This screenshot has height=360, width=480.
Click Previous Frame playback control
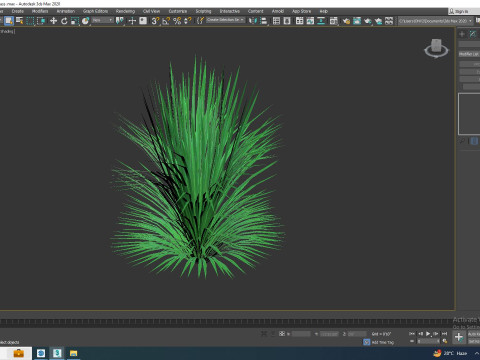[x=420, y=333]
